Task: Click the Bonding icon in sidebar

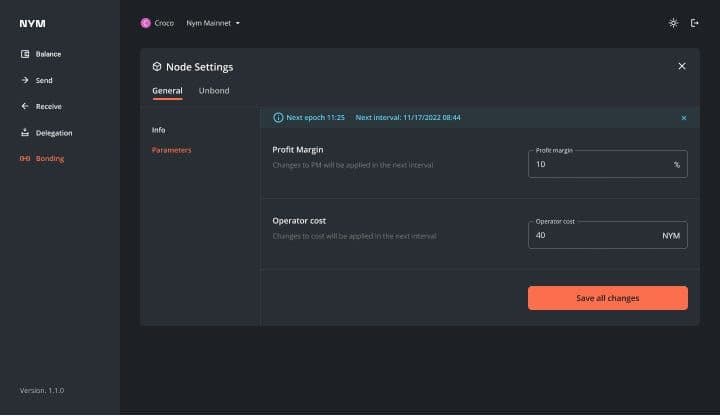Action: click(25, 159)
